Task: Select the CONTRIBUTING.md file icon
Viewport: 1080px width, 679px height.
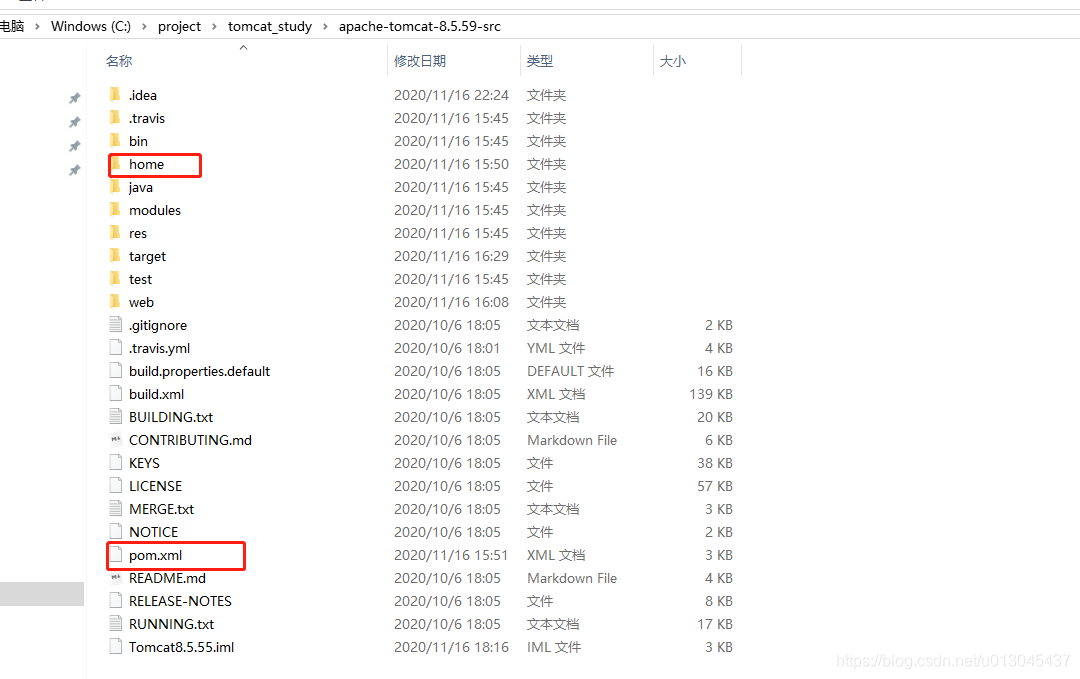Action: tap(117, 440)
